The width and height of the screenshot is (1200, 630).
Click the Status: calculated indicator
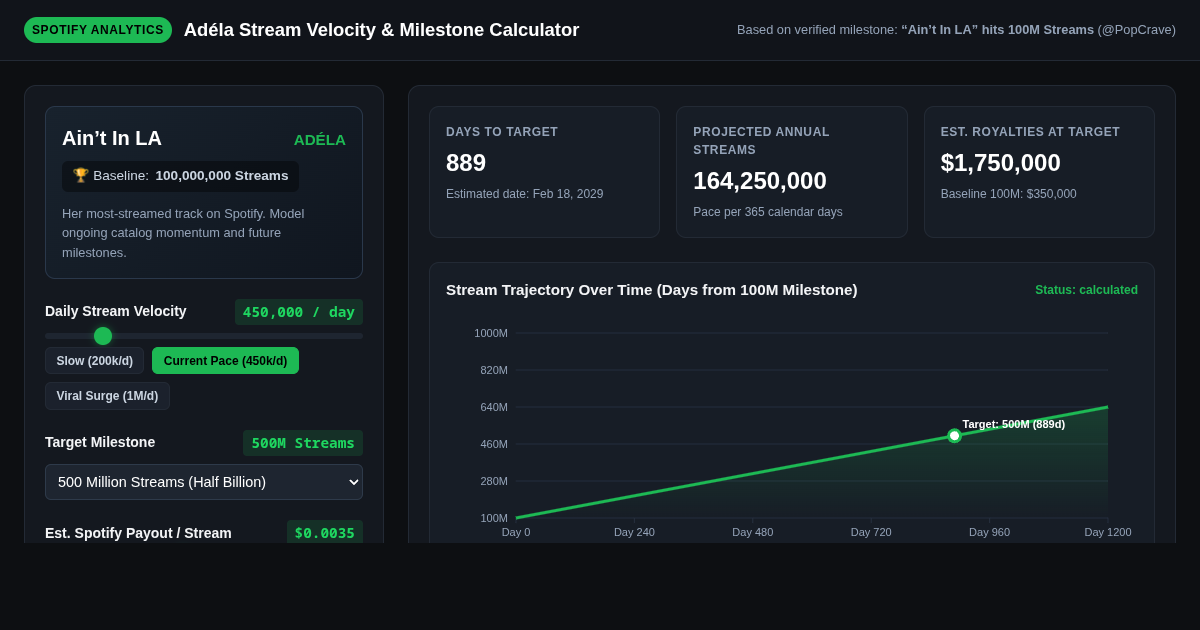(1087, 290)
